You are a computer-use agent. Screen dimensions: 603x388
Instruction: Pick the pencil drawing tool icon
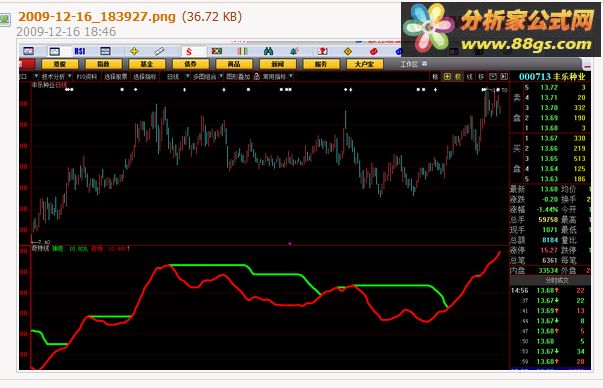coord(159,51)
